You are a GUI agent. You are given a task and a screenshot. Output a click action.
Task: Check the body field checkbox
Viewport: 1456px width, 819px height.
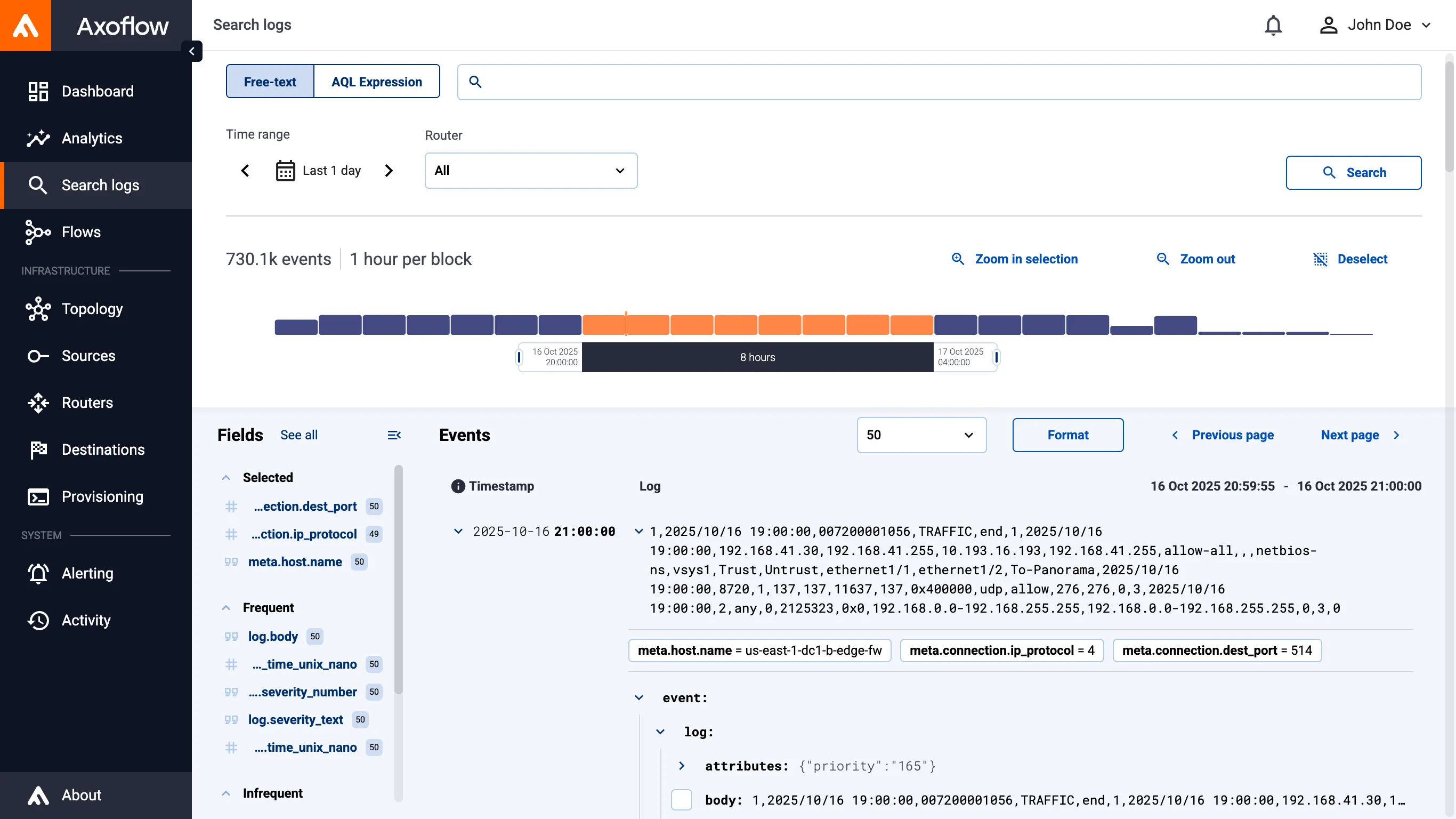coord(681,800)
